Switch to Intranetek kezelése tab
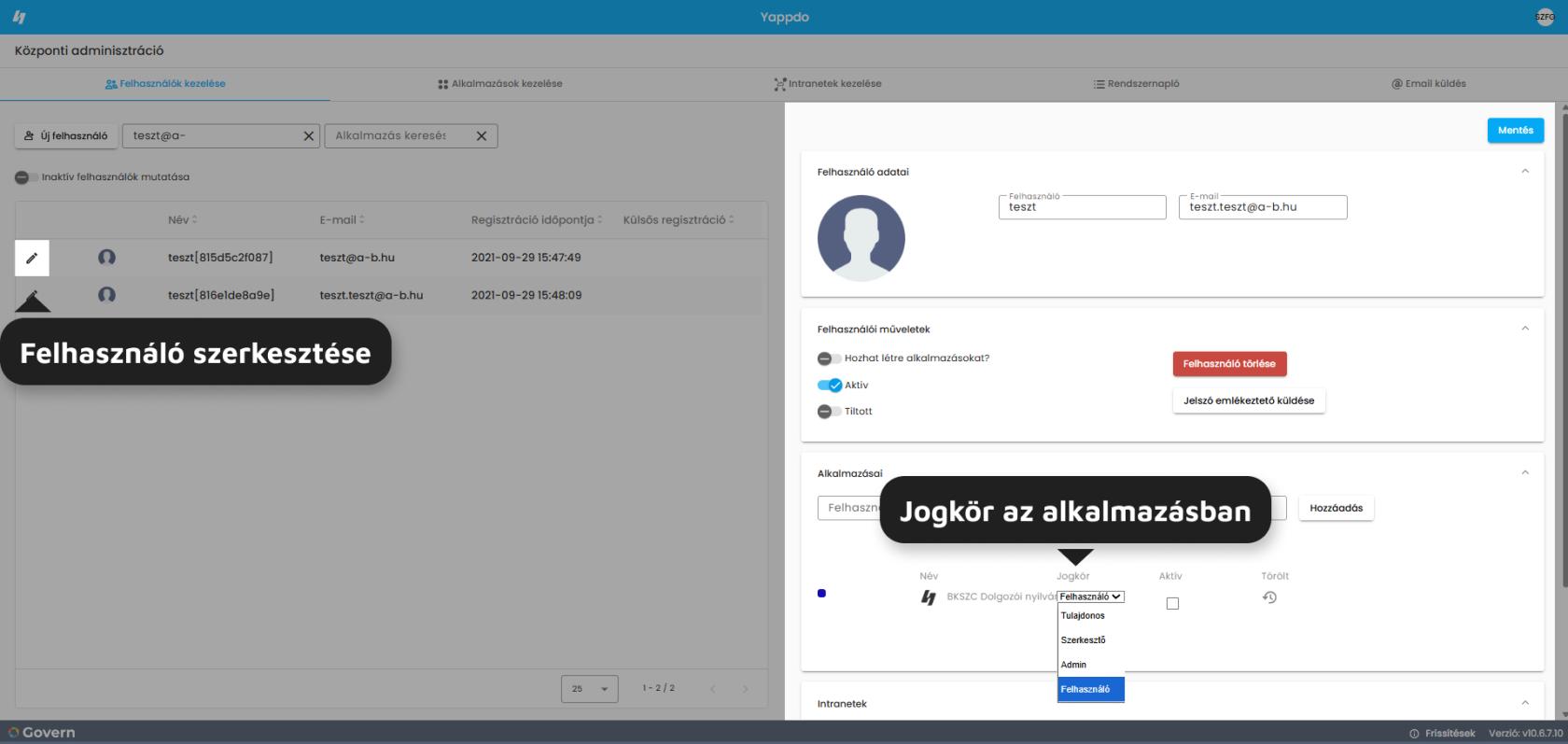This screenshot has width=1568, height=744. point(828,84)
